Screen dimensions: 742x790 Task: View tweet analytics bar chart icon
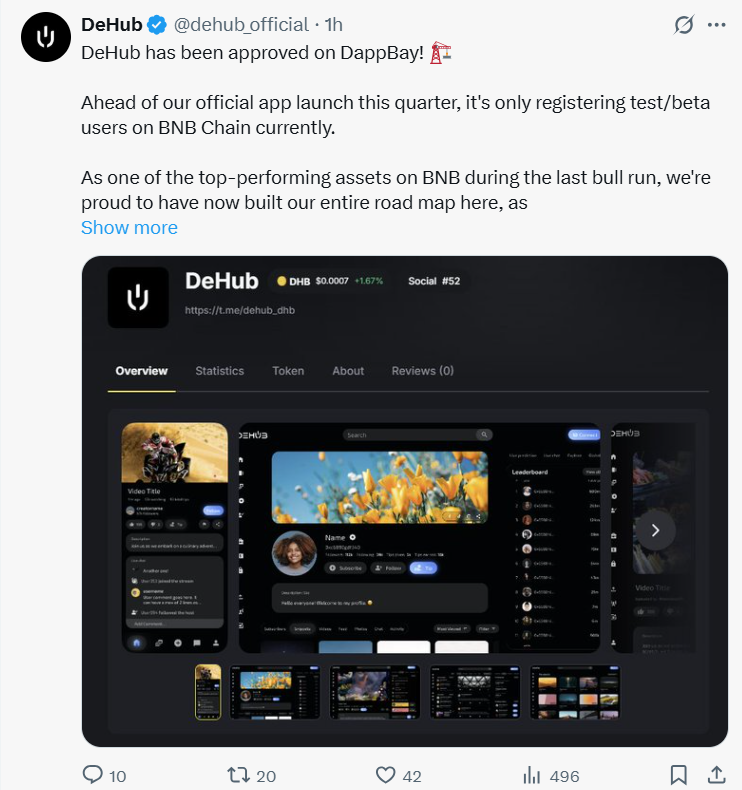(531, 775)
